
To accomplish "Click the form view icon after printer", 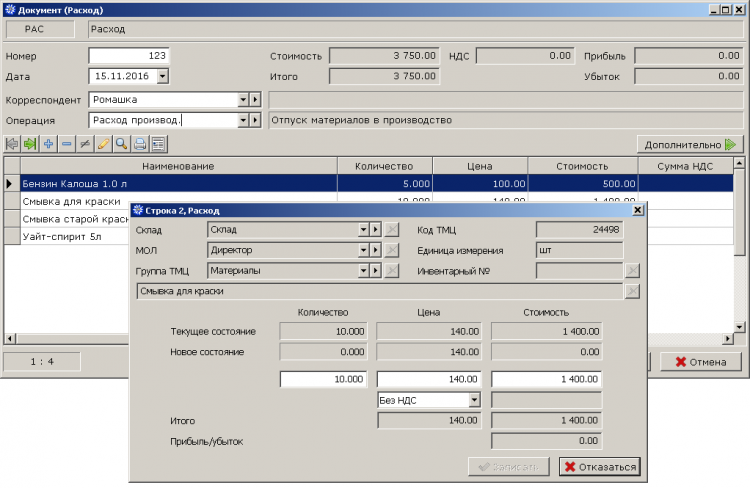I will tap(158, 144).
